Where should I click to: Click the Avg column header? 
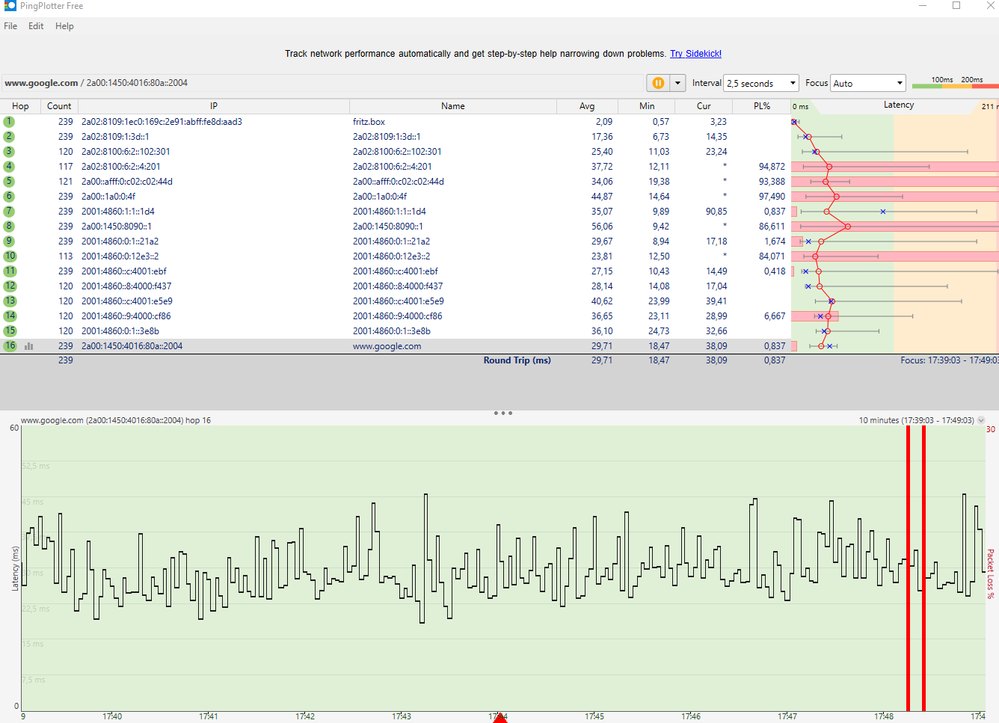click(x=587, y=106)
